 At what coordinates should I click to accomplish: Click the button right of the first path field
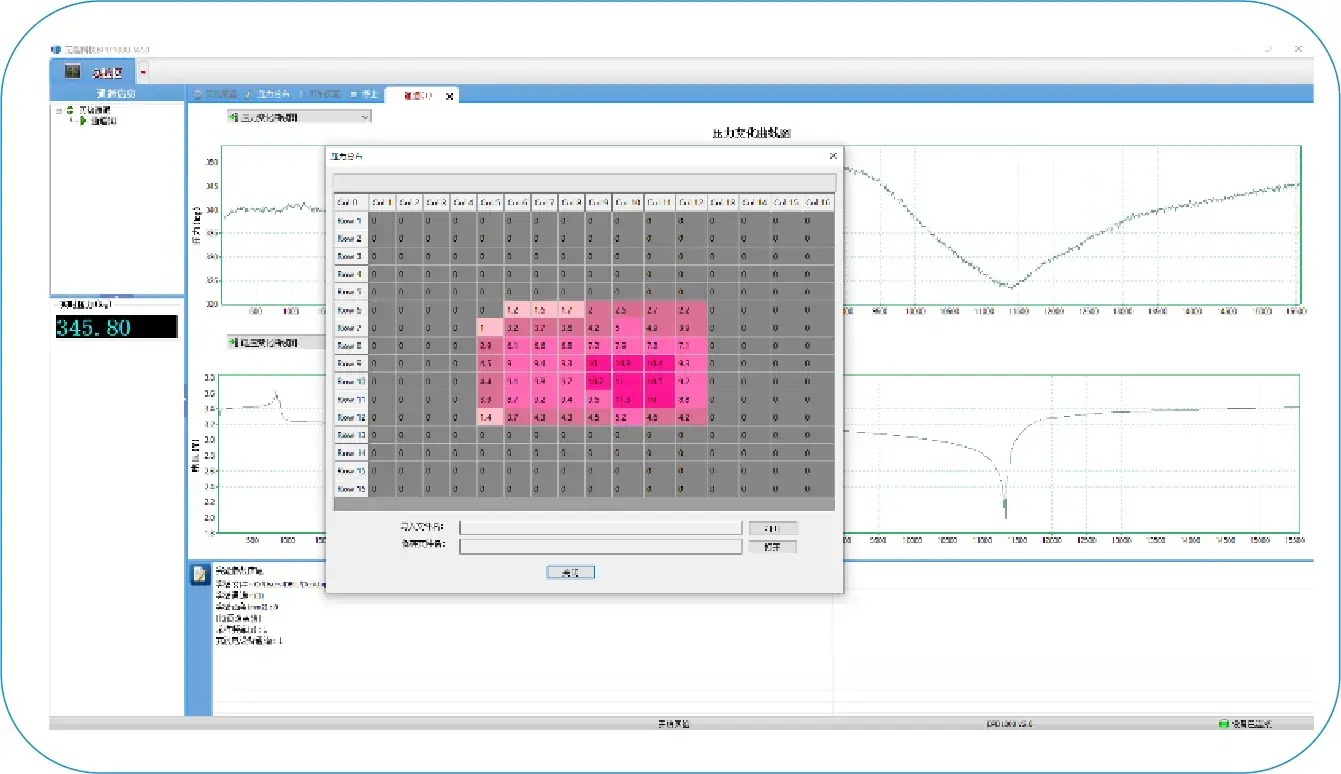tap(773, 527)
